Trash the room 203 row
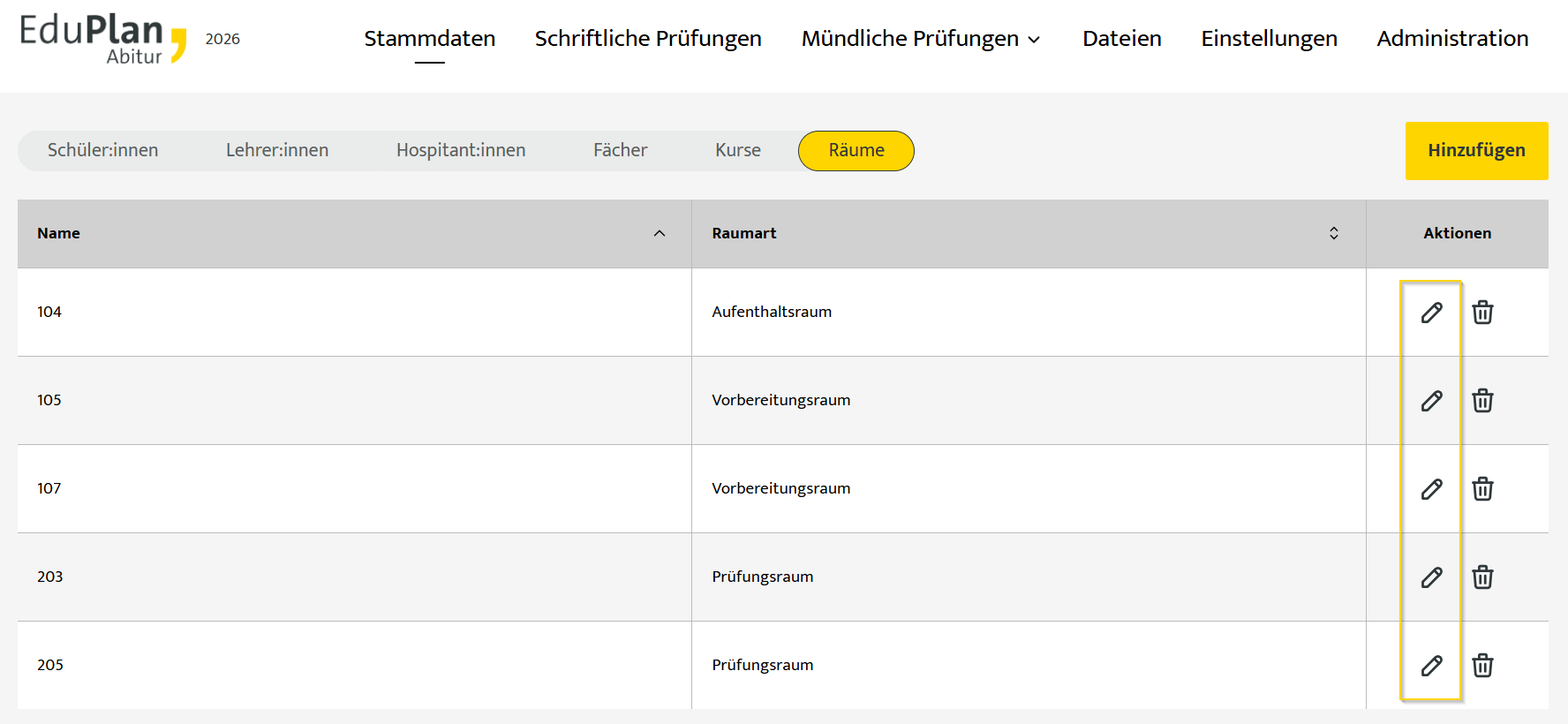This screenshot has height=724, width=1568. [1482, 577]
